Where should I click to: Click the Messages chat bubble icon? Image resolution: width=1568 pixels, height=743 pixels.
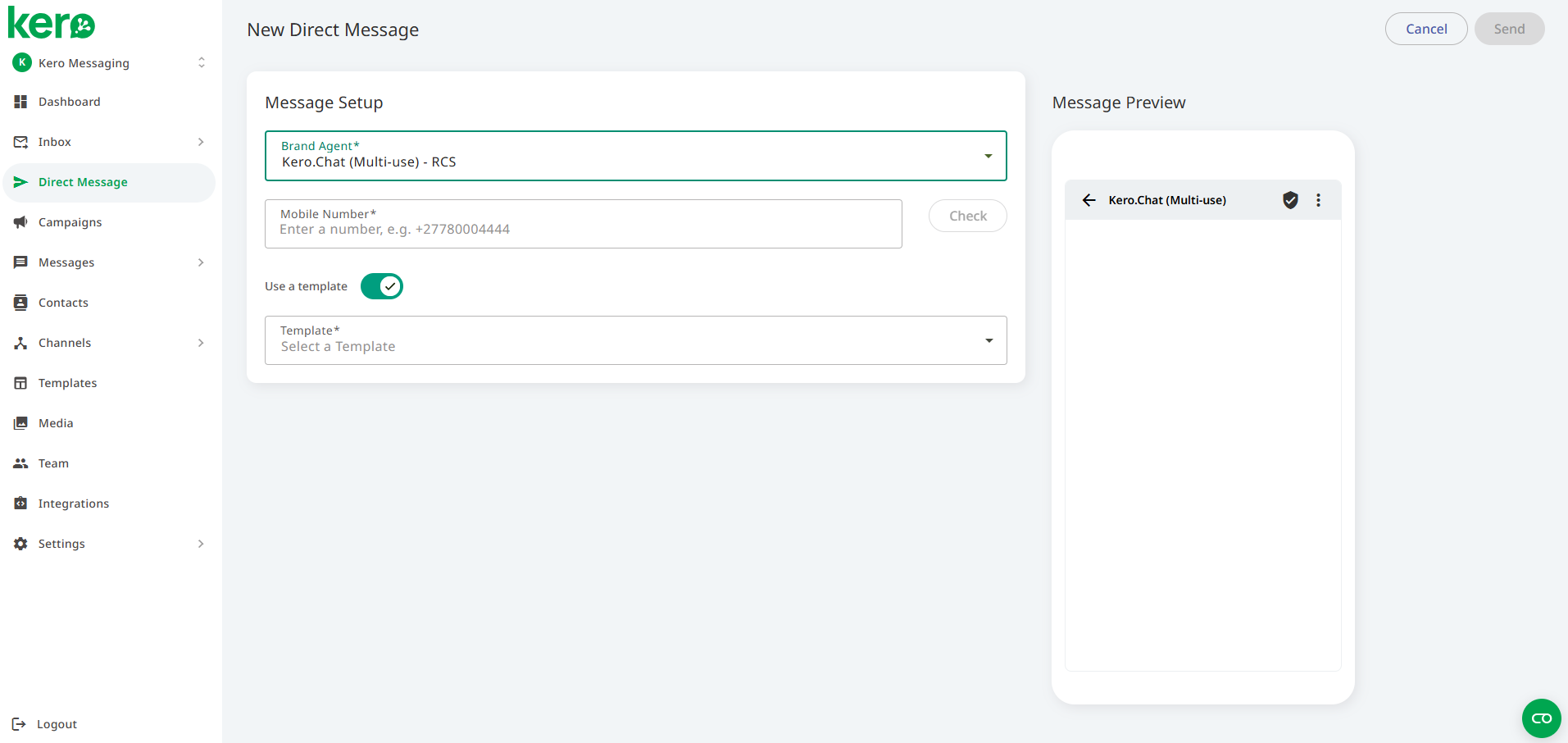pyautogui.click(x=20, y=262)
